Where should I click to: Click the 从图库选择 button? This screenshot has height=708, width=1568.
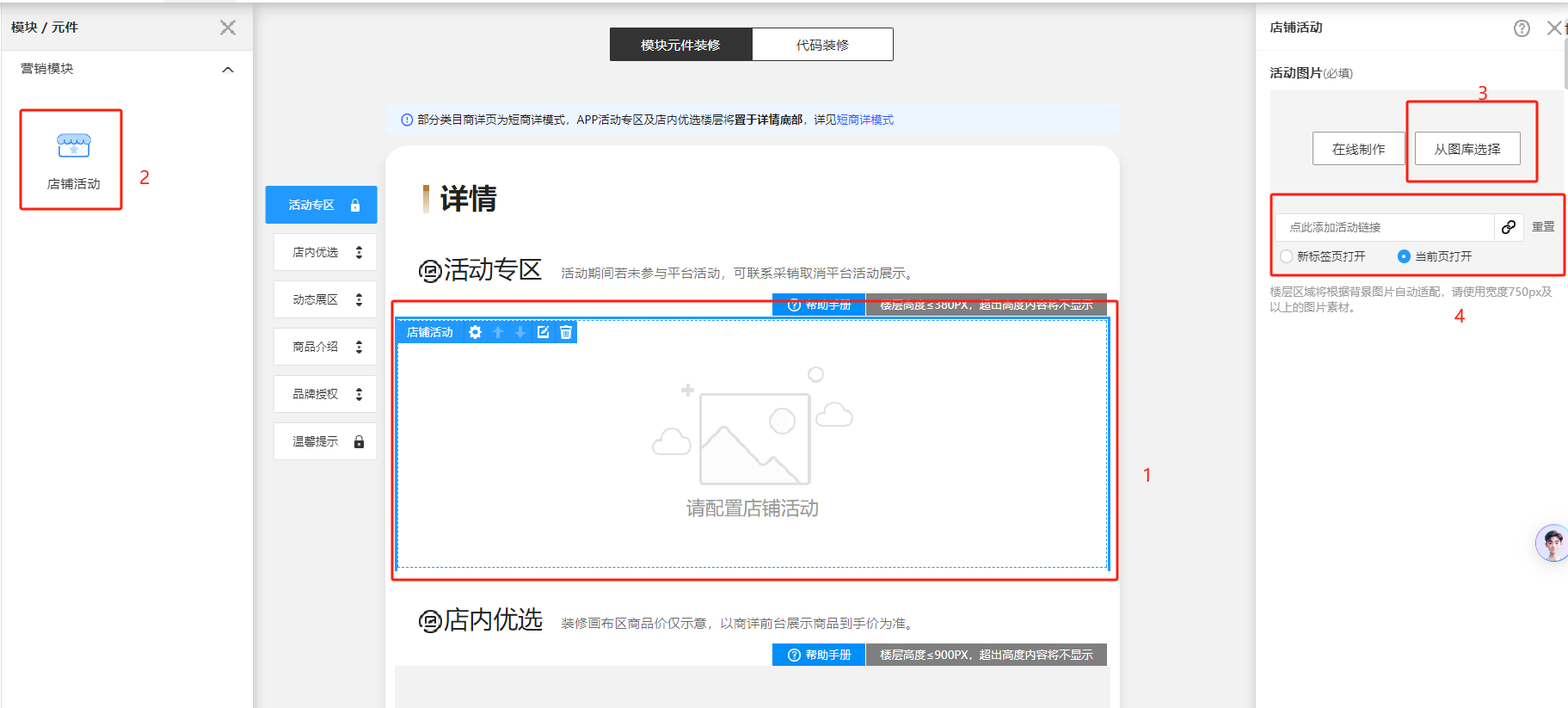tap(1467, 149)
